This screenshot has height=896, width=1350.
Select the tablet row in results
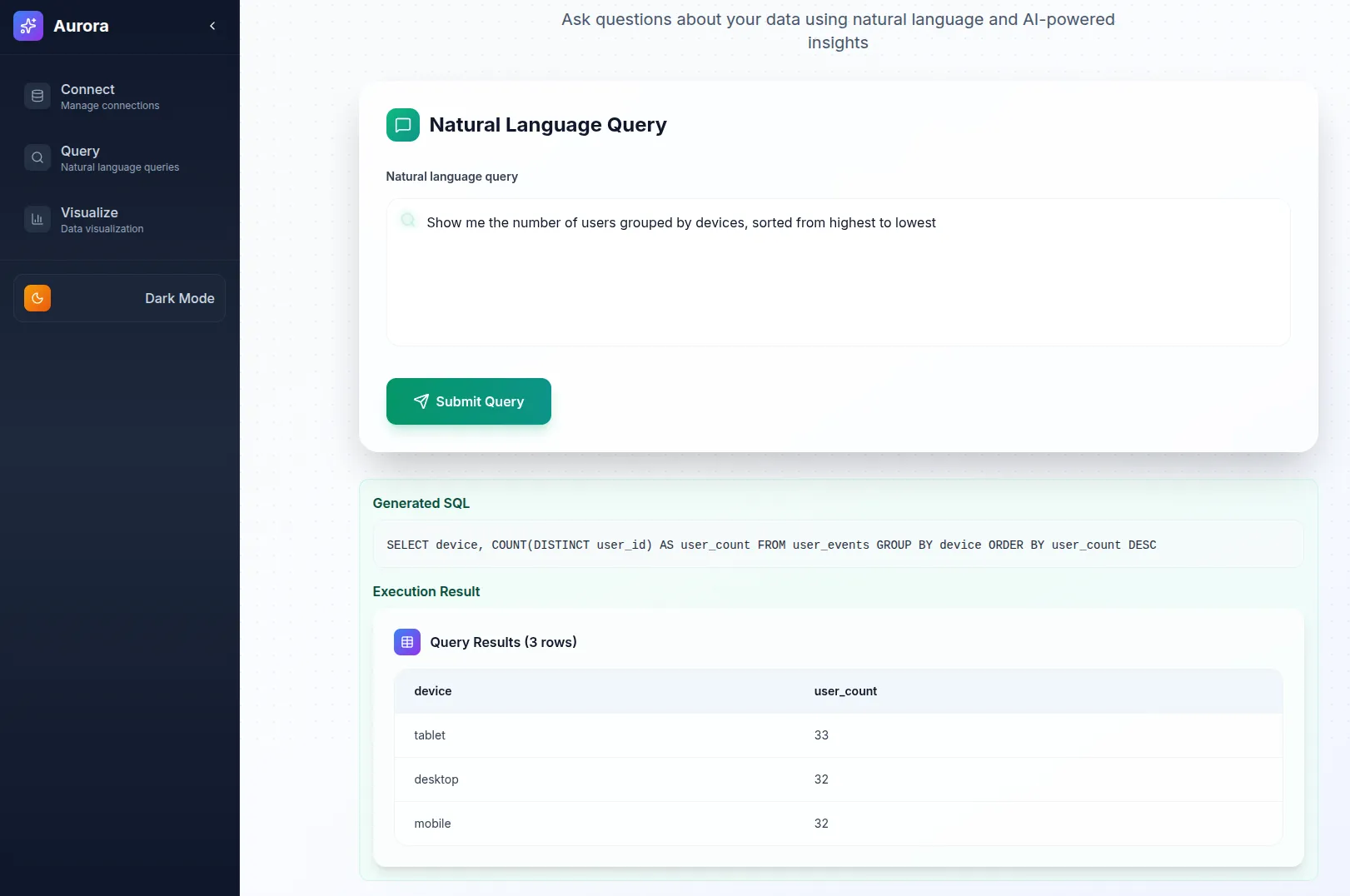(x=837, y=735)
